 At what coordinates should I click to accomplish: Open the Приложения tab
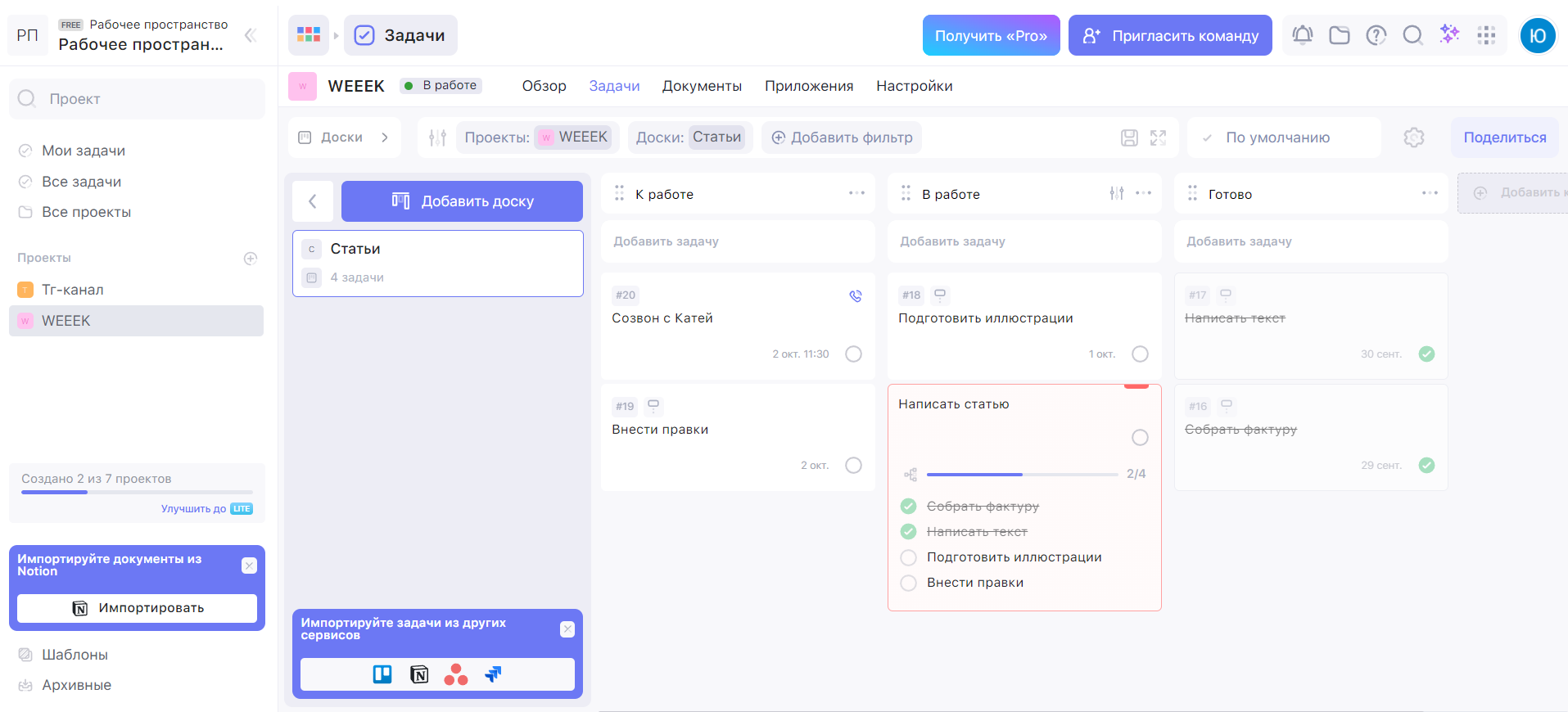pyautogui.click(x=809, y=86)
